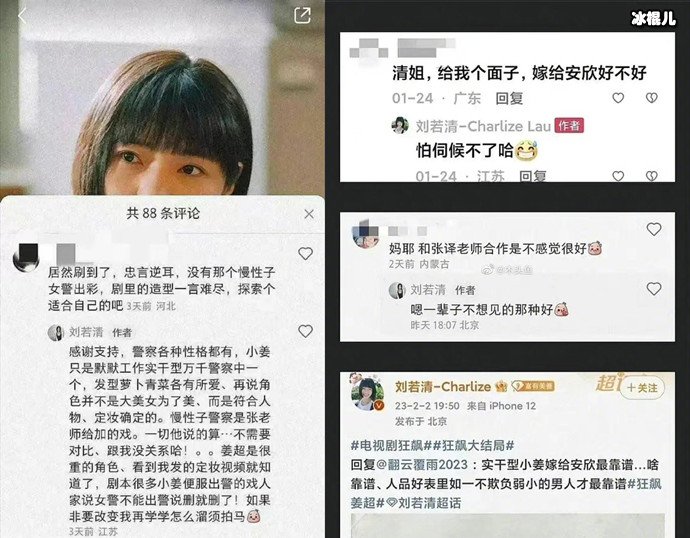Follow 刘若清-Charlize with 关注 button
Viewport: 690px width, 538px height.
click(x=642, y=388)
